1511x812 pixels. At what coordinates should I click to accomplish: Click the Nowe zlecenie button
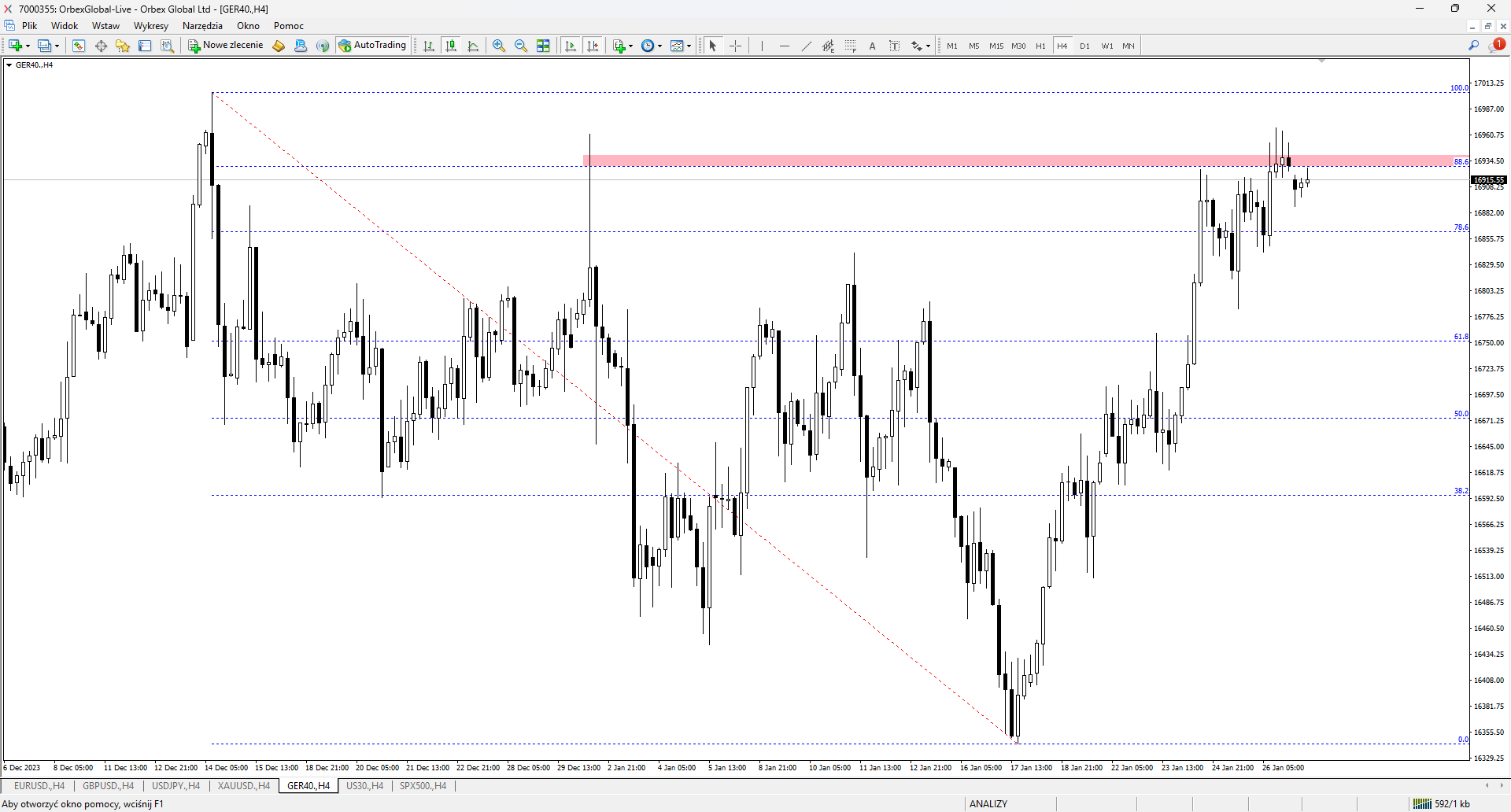(x=225, y=46)
